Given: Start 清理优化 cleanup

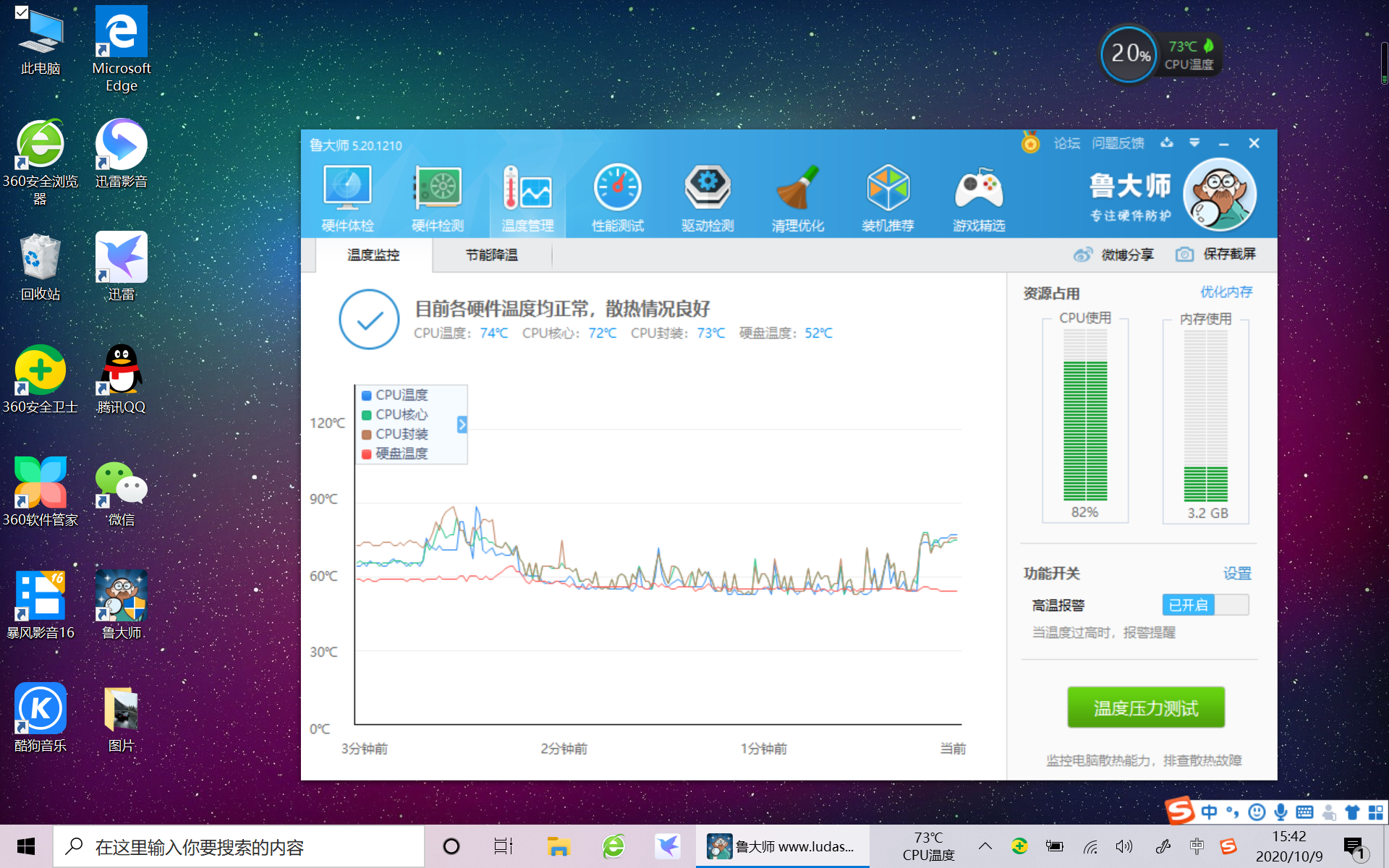Looking at the screenshot, I should 798,195.
